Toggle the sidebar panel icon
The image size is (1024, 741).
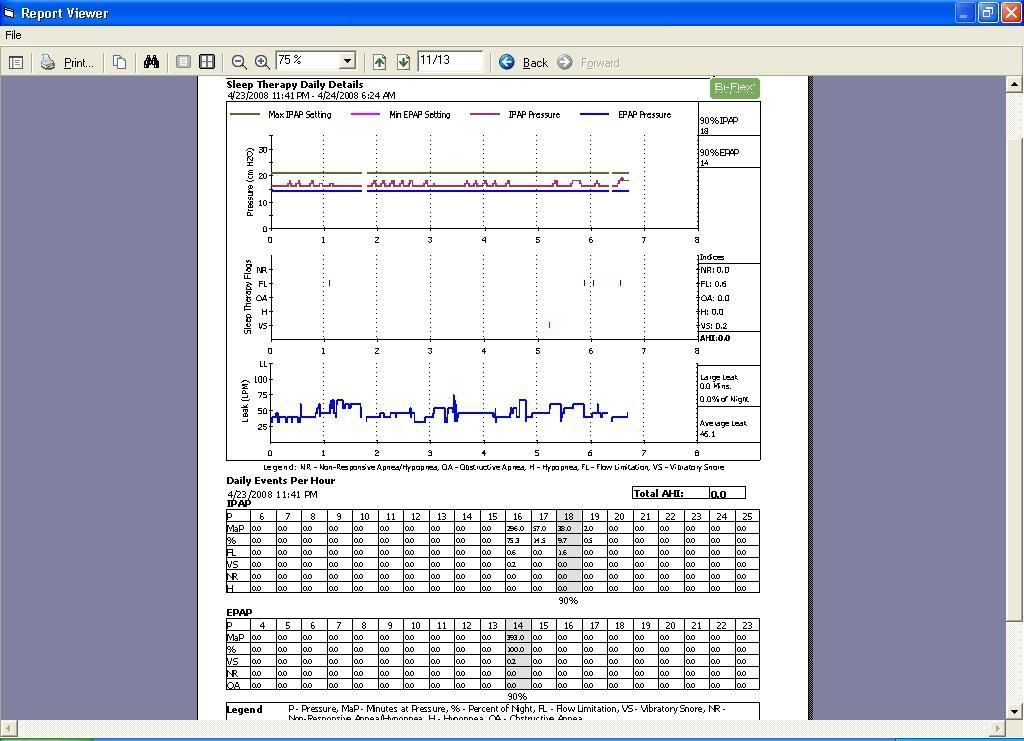click(x=16, y=63)
